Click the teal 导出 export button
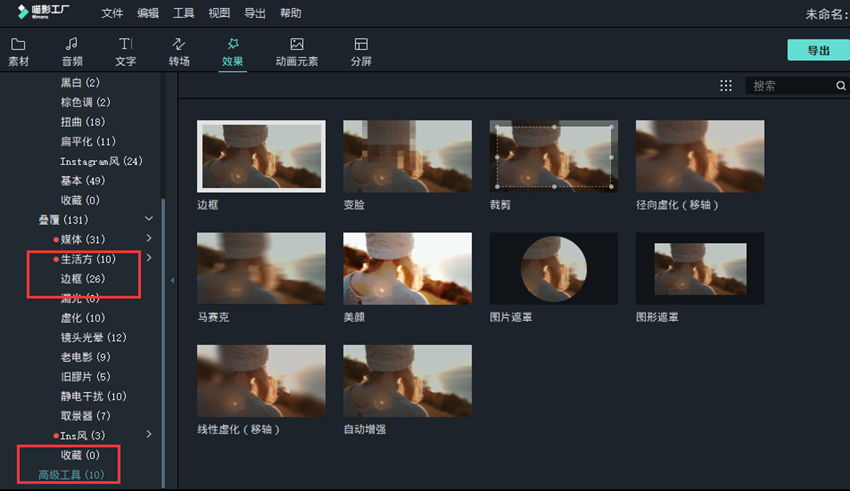This screenshot has height=491, width=850. pyautogui.click(x=819, y=50)
